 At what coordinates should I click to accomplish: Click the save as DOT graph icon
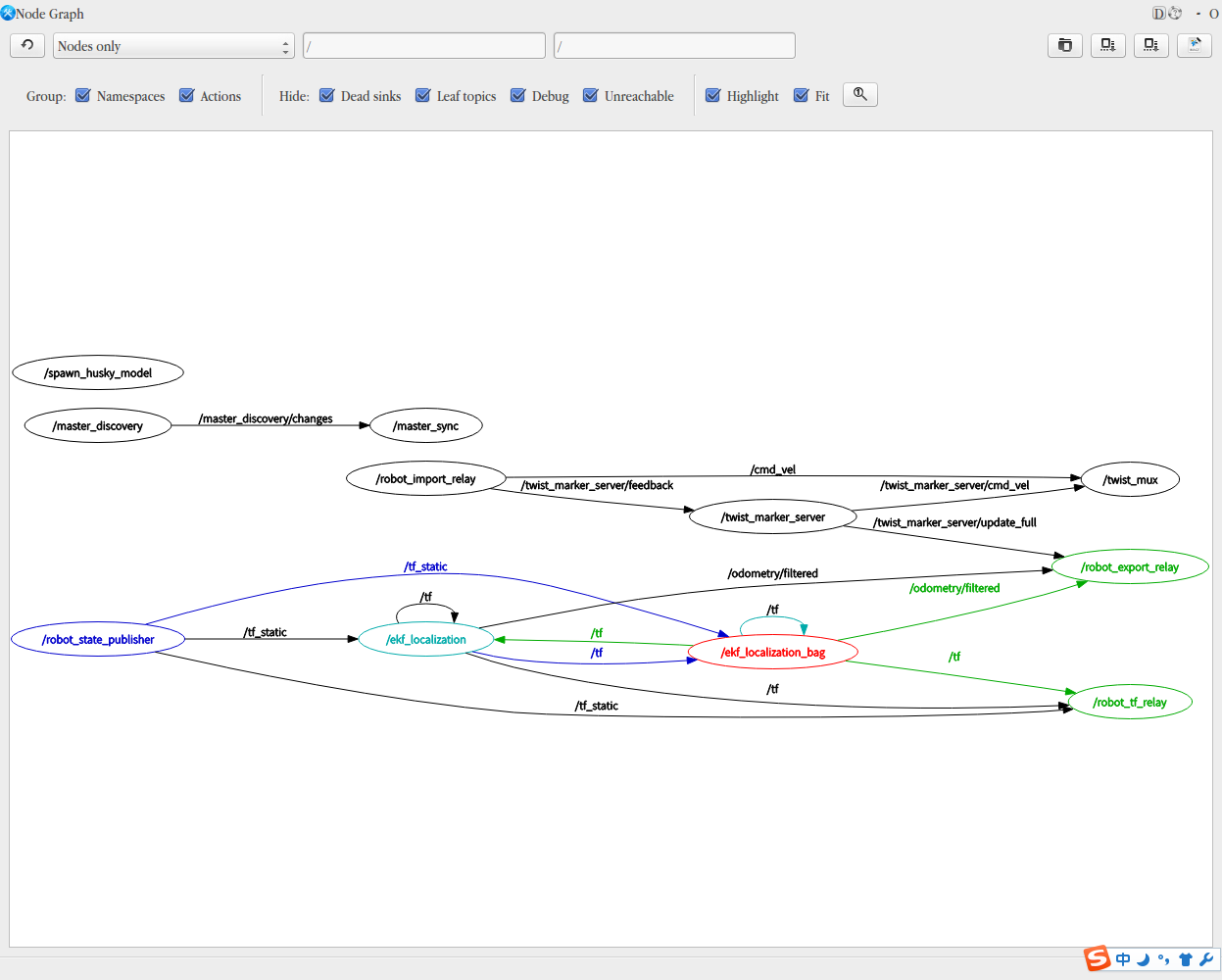(x=1108, y=45)
